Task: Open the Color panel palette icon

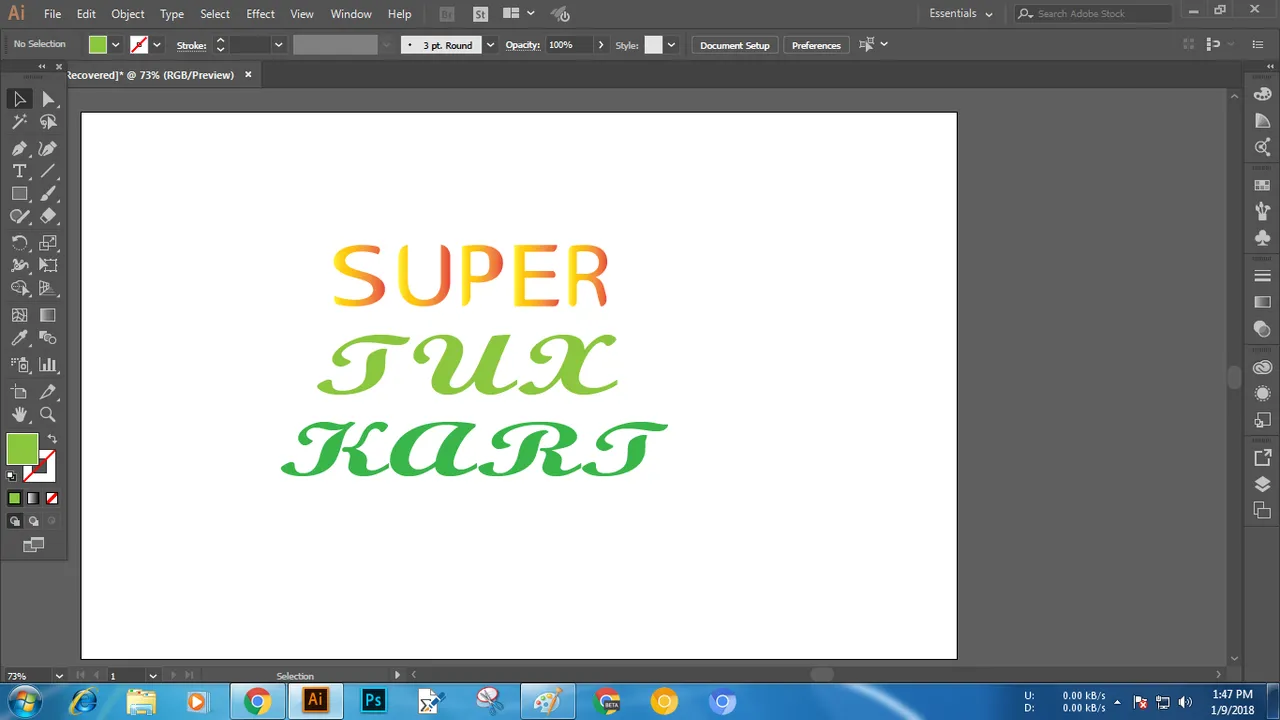Action: tap(1262, 96)
